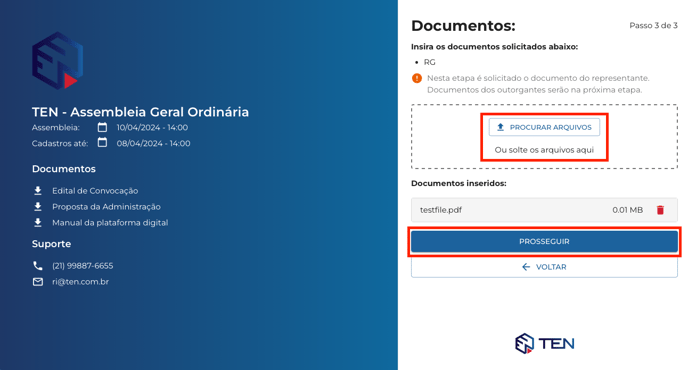
Task: Click download icon for Edital de Convocação
Action: click(x=38, y=190)
